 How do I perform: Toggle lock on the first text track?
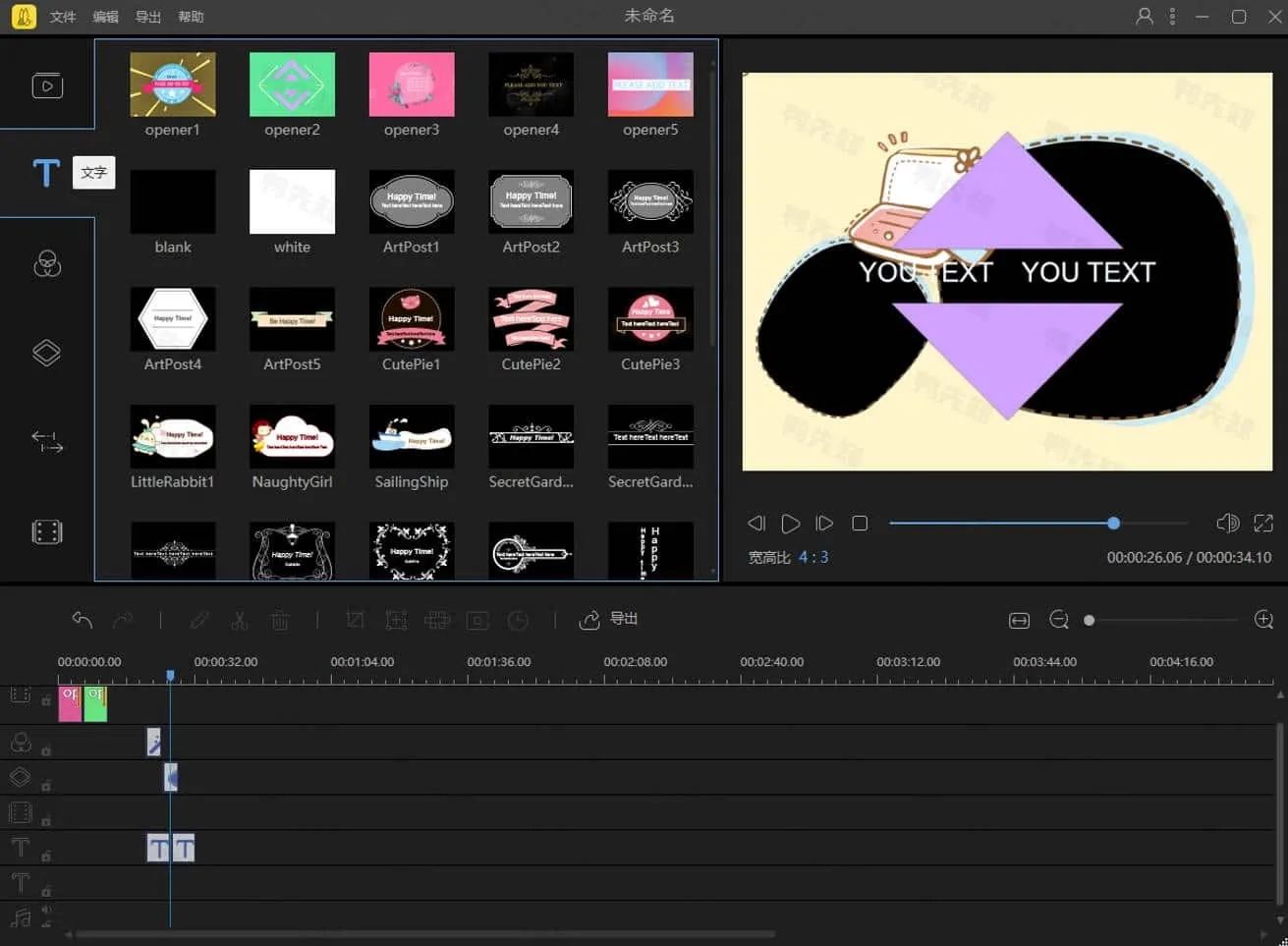(46, 856)
